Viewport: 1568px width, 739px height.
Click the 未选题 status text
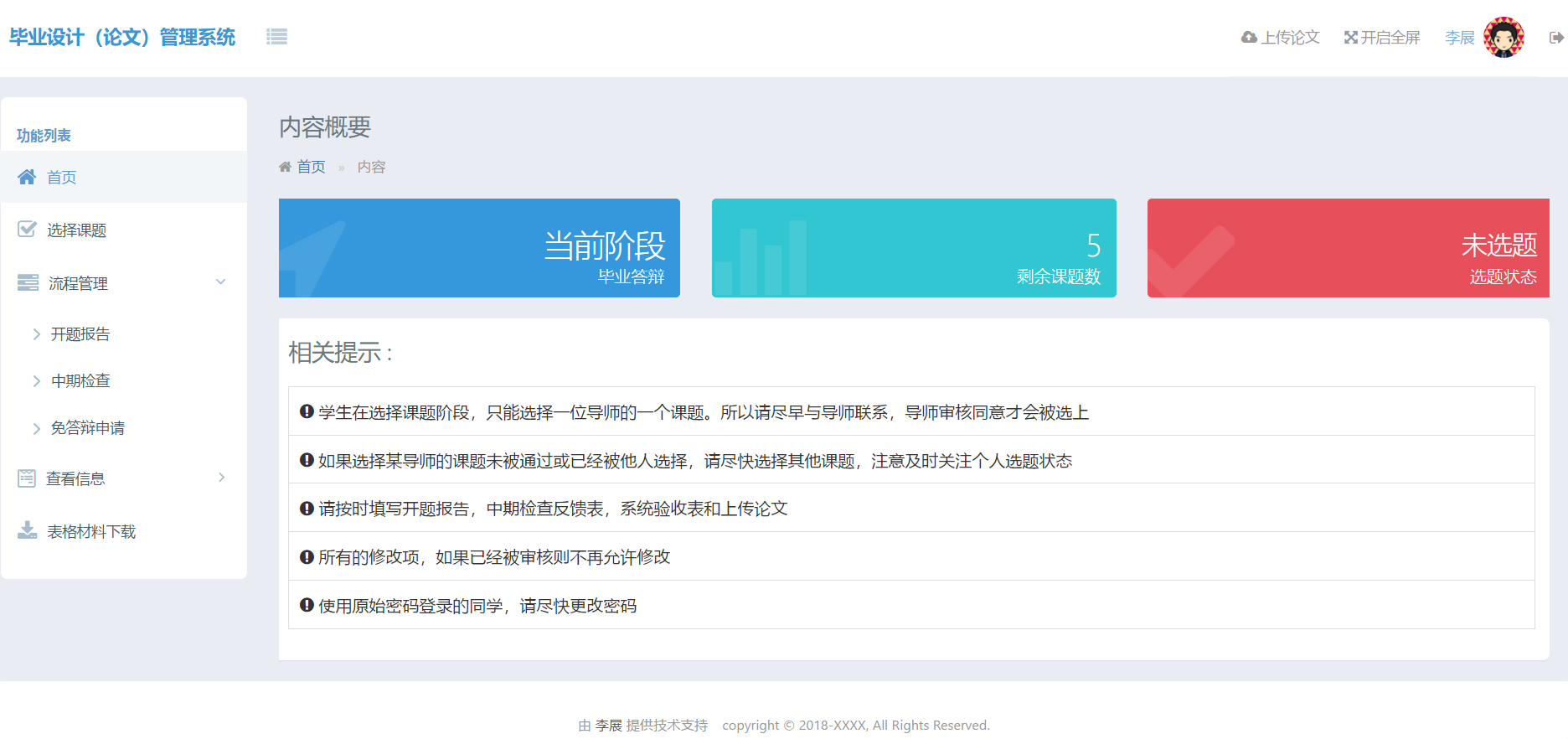(1499, 245)
